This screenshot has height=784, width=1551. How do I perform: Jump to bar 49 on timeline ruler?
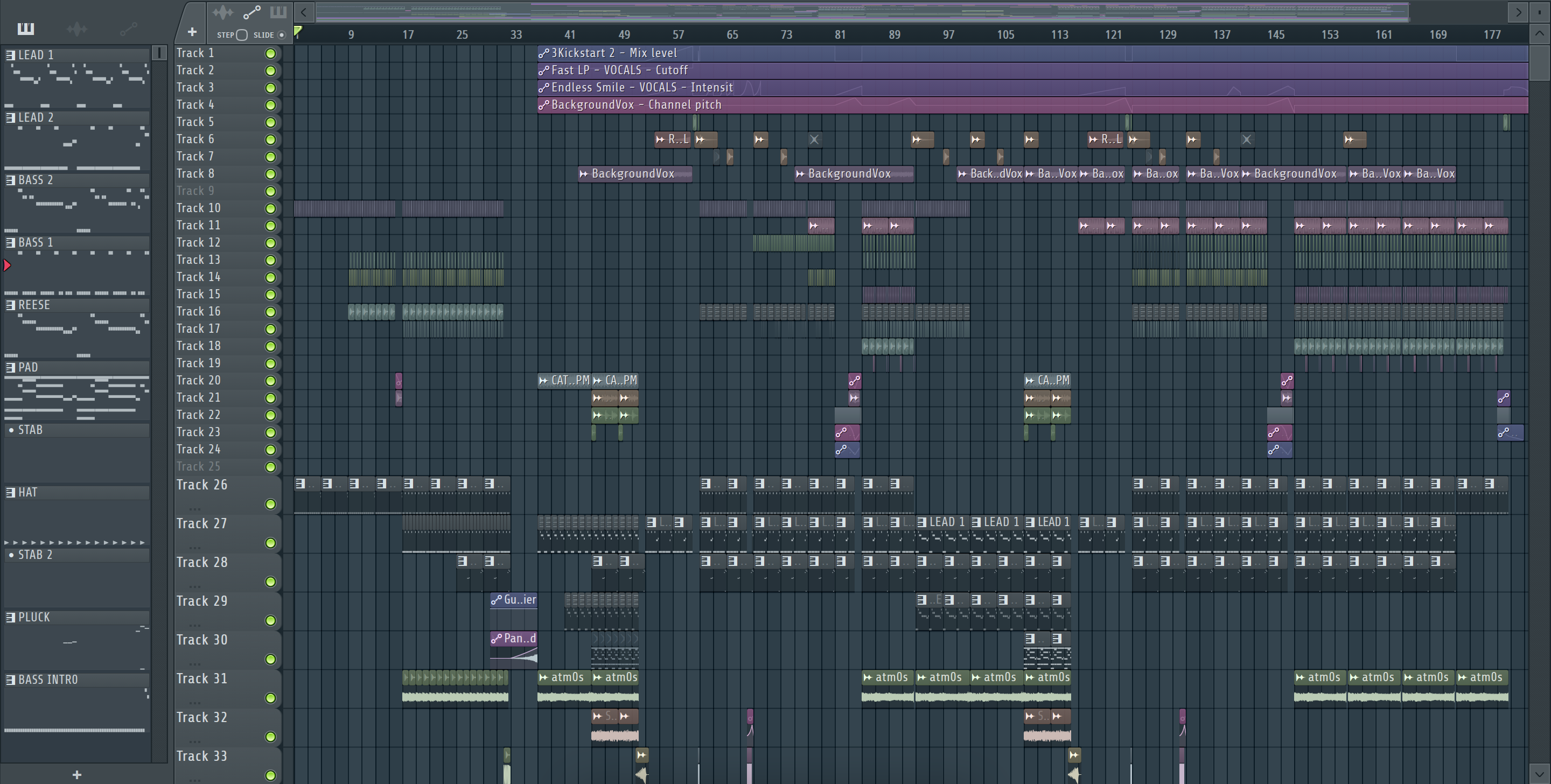(x=624, y=35)
